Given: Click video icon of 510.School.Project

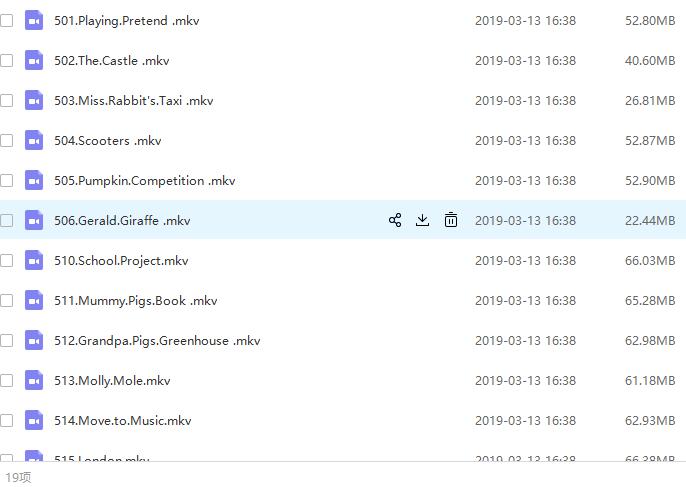Looking at the screenshot, I should click(34, 260).
